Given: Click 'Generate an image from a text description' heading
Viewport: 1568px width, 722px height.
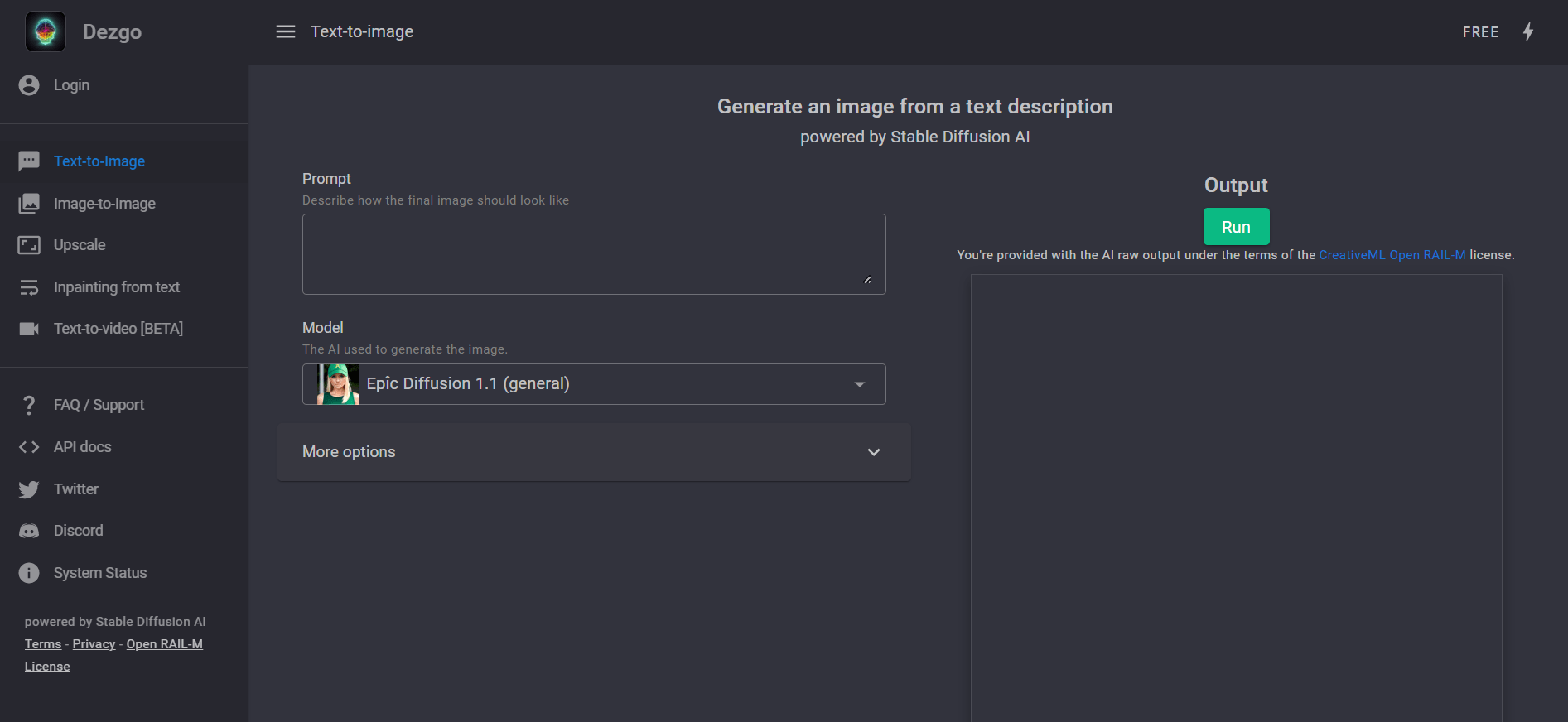Looking at the screenshot, I should 914,107.
